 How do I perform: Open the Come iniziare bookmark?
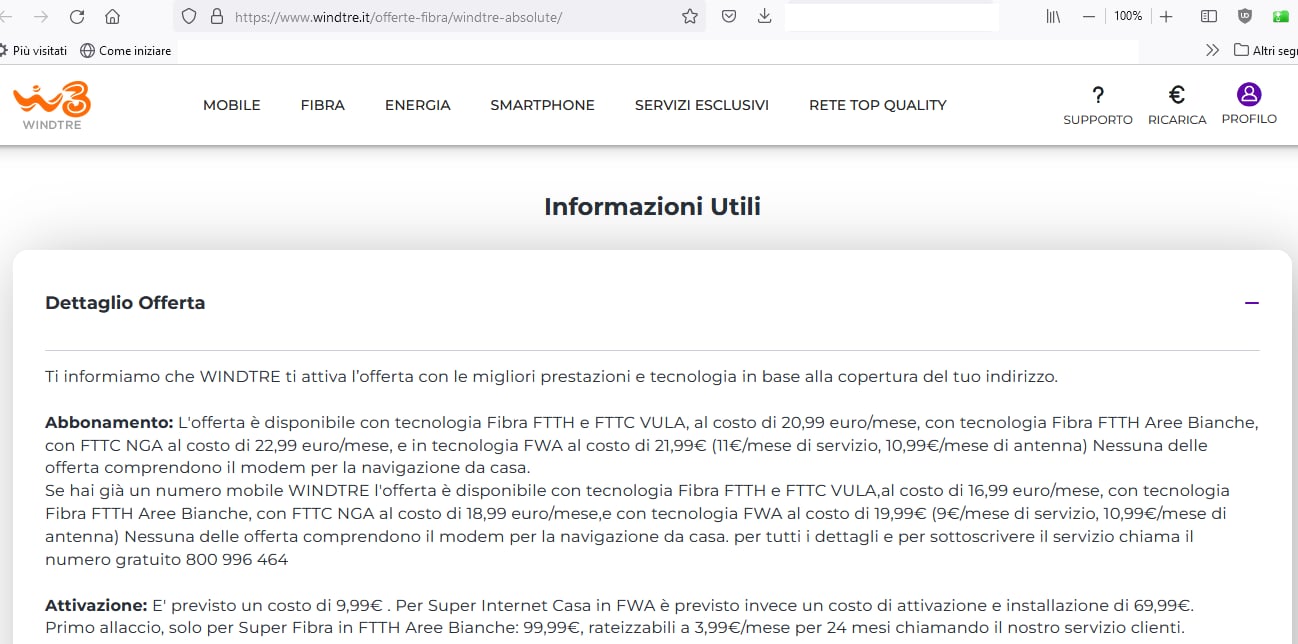(x=125, y=50)
